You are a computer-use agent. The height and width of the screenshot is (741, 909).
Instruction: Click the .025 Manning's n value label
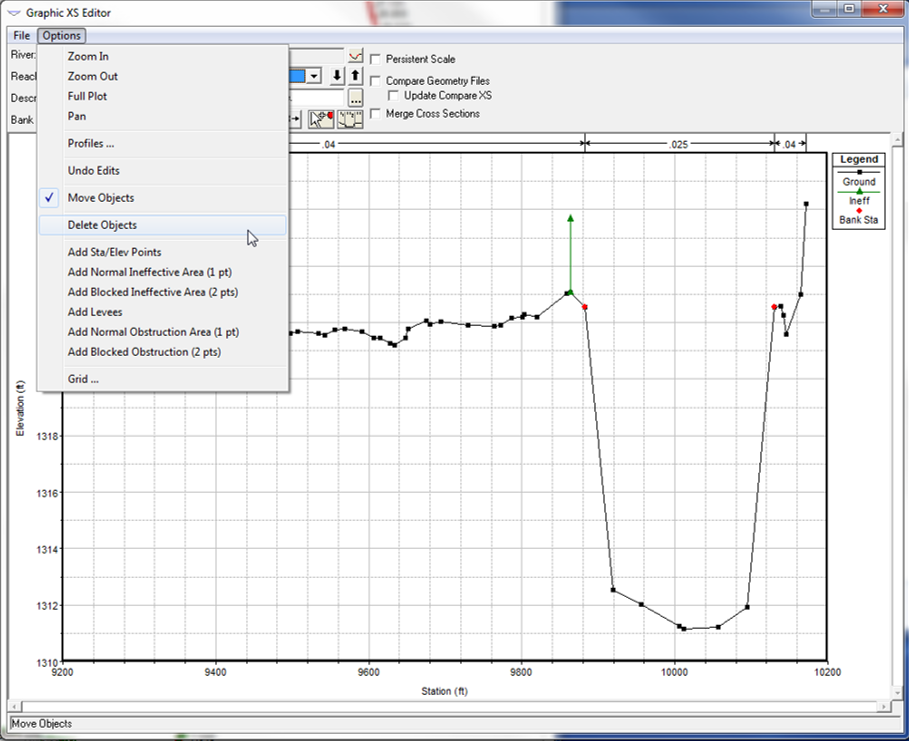click(x=678, y=144)
